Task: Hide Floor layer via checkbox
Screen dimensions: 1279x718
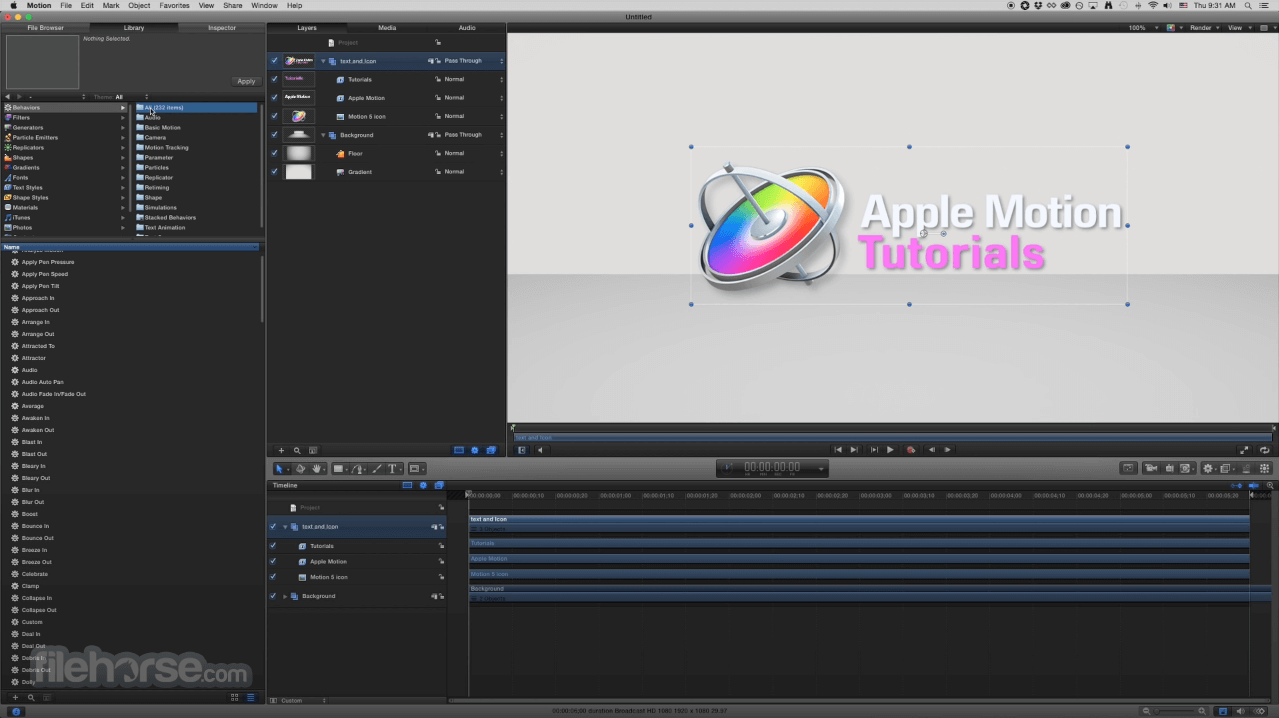Action: (x=275, y=153)
